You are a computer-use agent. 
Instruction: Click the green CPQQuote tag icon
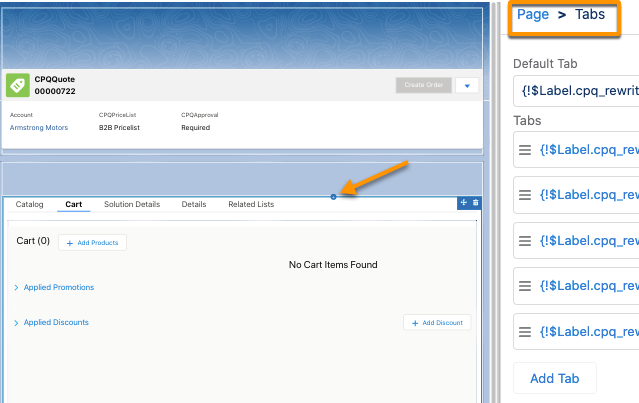(x=18, y=85)
